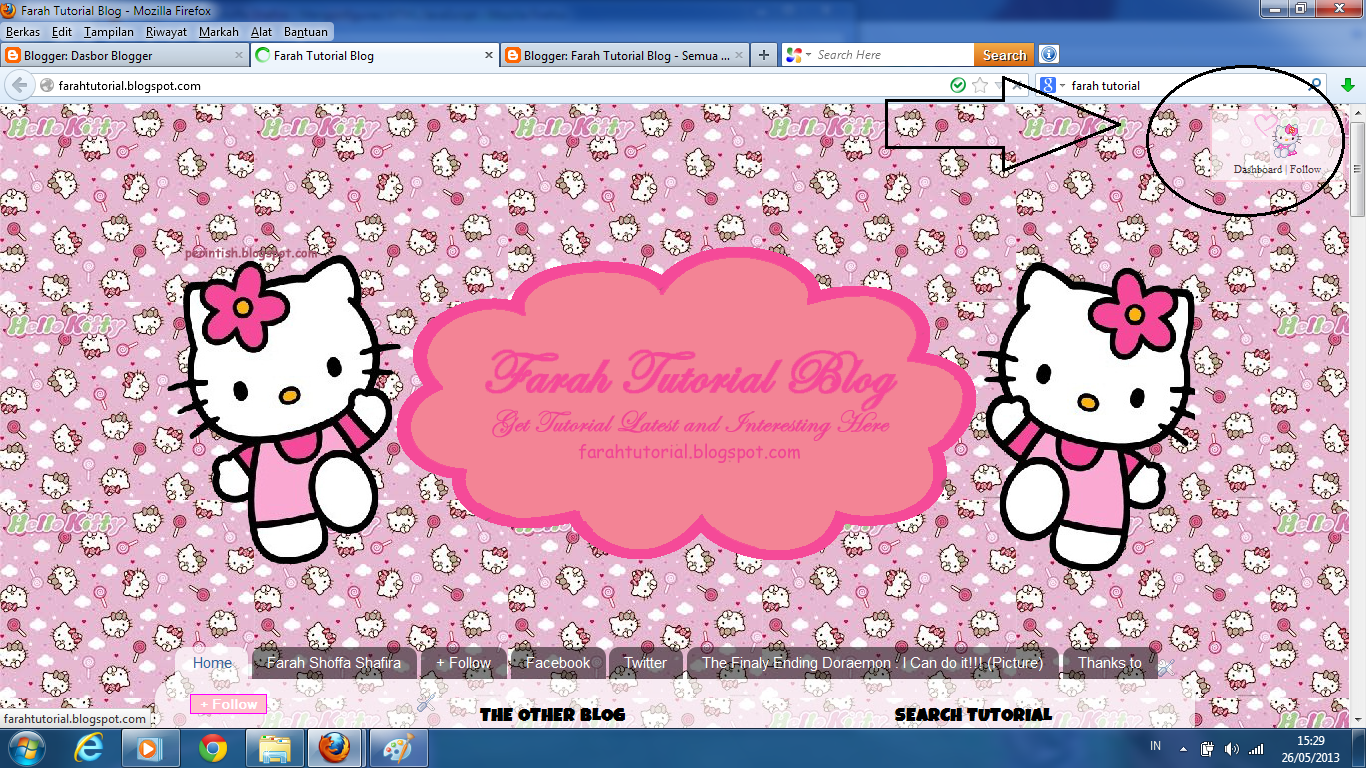Click the magnifier search icon
This screenshot has width=1366, height=768.
point(1316,86)
